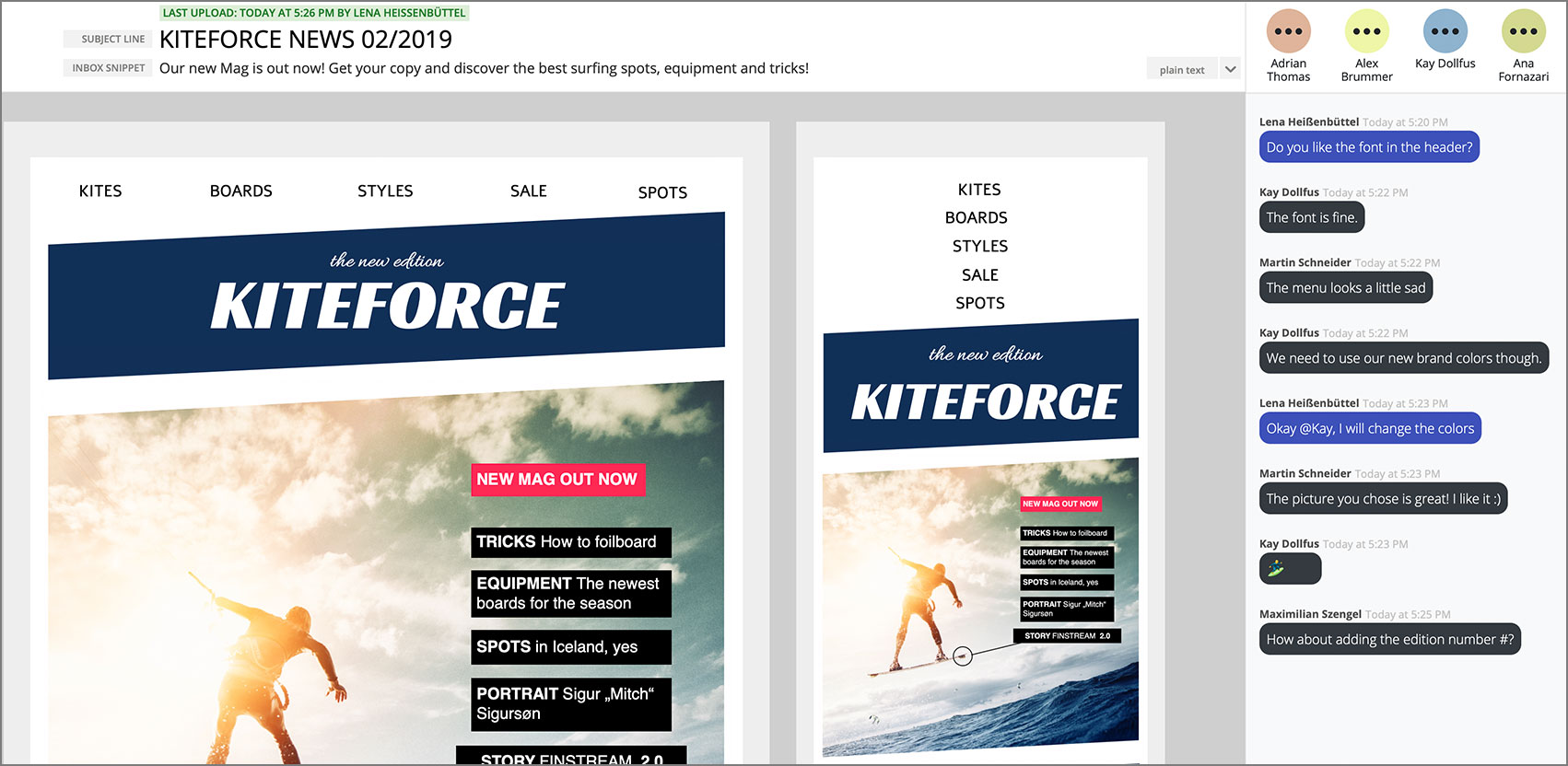The height and width of the screenshot is (766, 1568).
Task: Click EQUIPMENT label in mobile preview
Action: point(1067,557)
